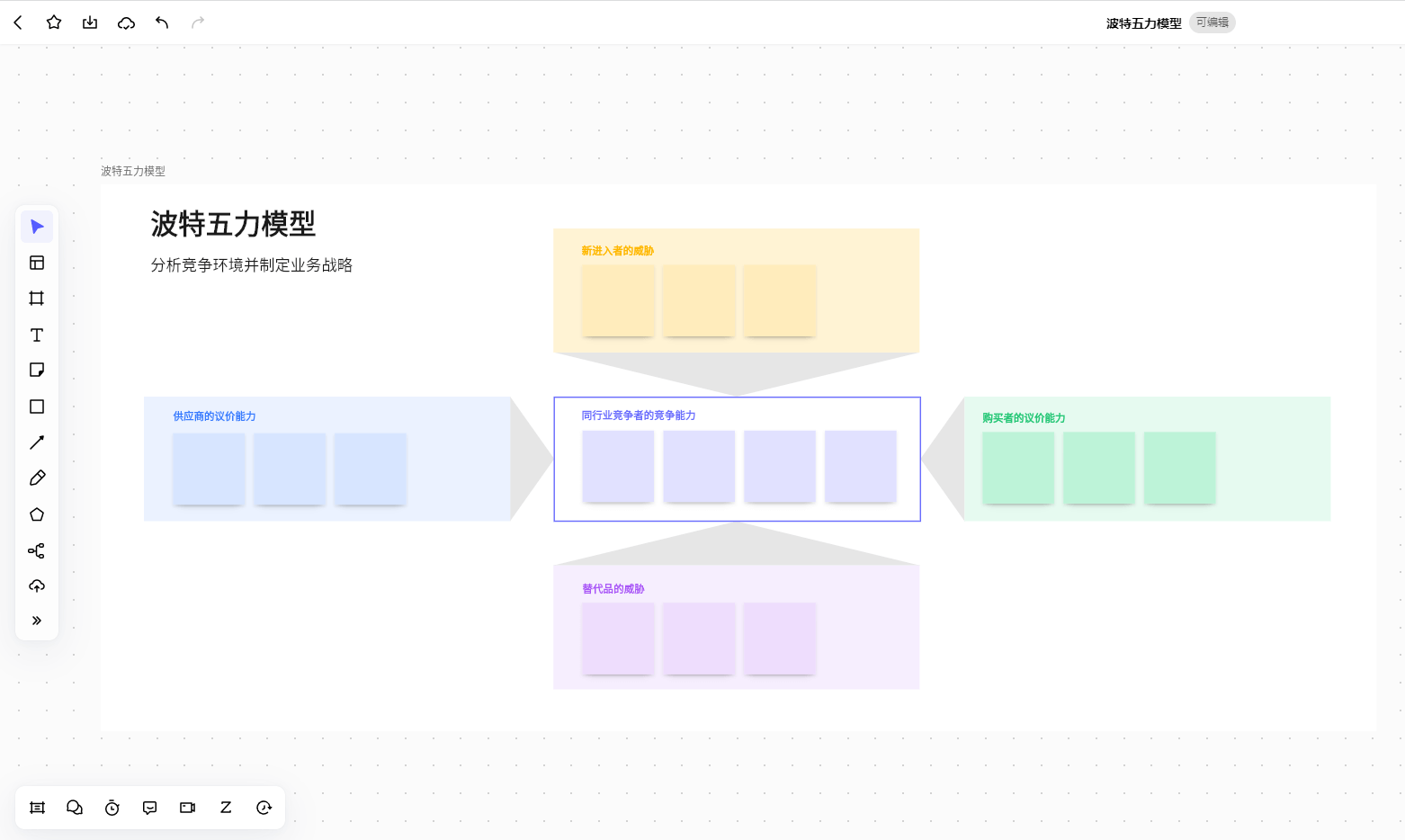Image resolution: width=1405 pixels, height=840 pixels.
Task: Select the 购买者的议价能力 label
Action: point(1024,418)
